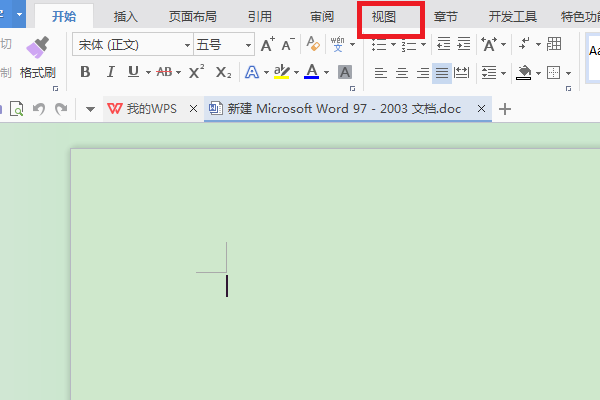Align text right
Image resolution: width=600 pixels, height=400 pixels.
[x=422, y=72]
